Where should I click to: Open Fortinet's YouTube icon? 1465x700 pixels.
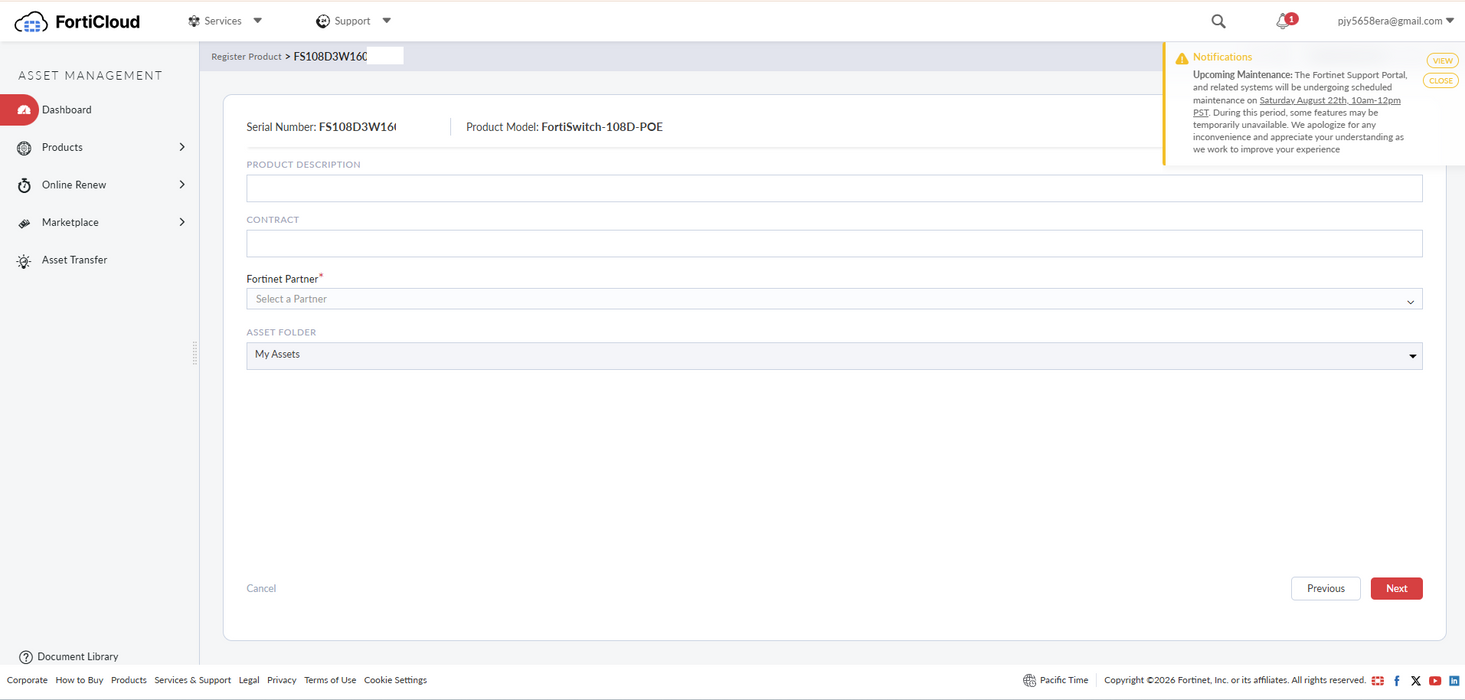coord(1435,681)
